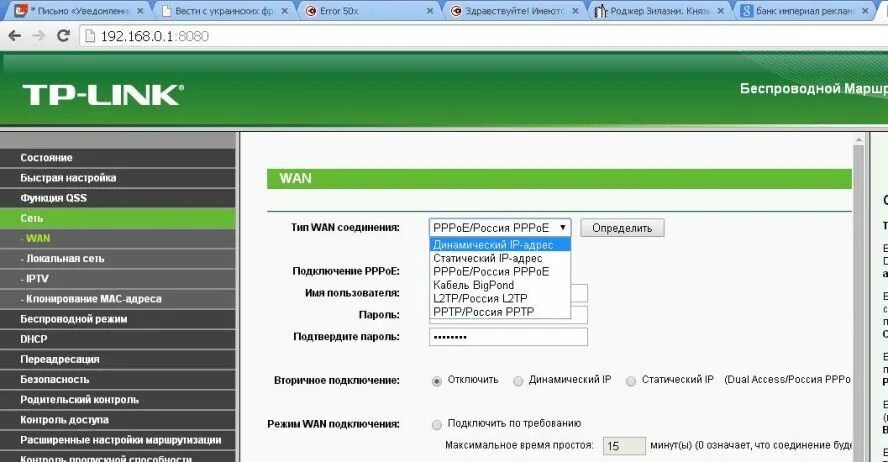Choose PPPoE/Россия PPPoE from dropdown list
Image resolution: width=888 pixels, height=462 pixels.
click(x=500, y=272)
